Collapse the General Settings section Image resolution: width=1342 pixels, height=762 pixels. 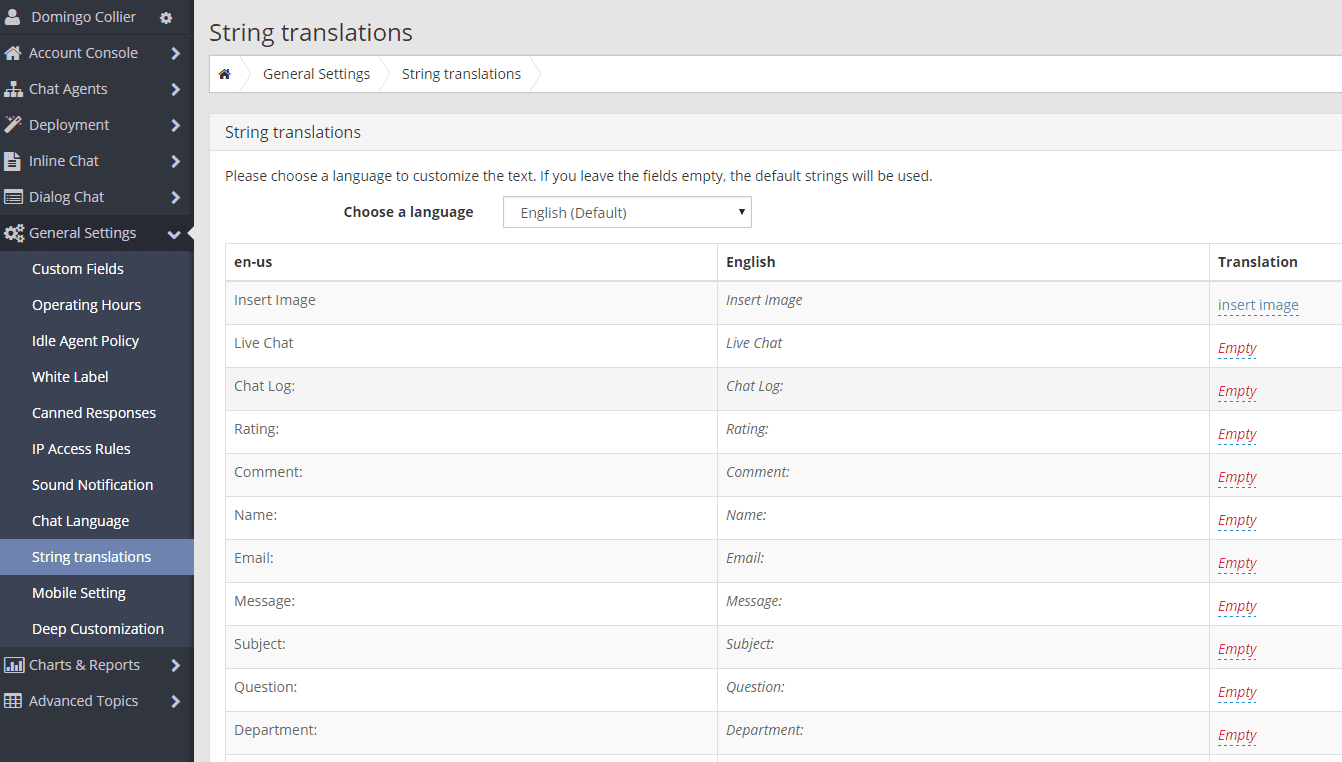coord(172,232)
